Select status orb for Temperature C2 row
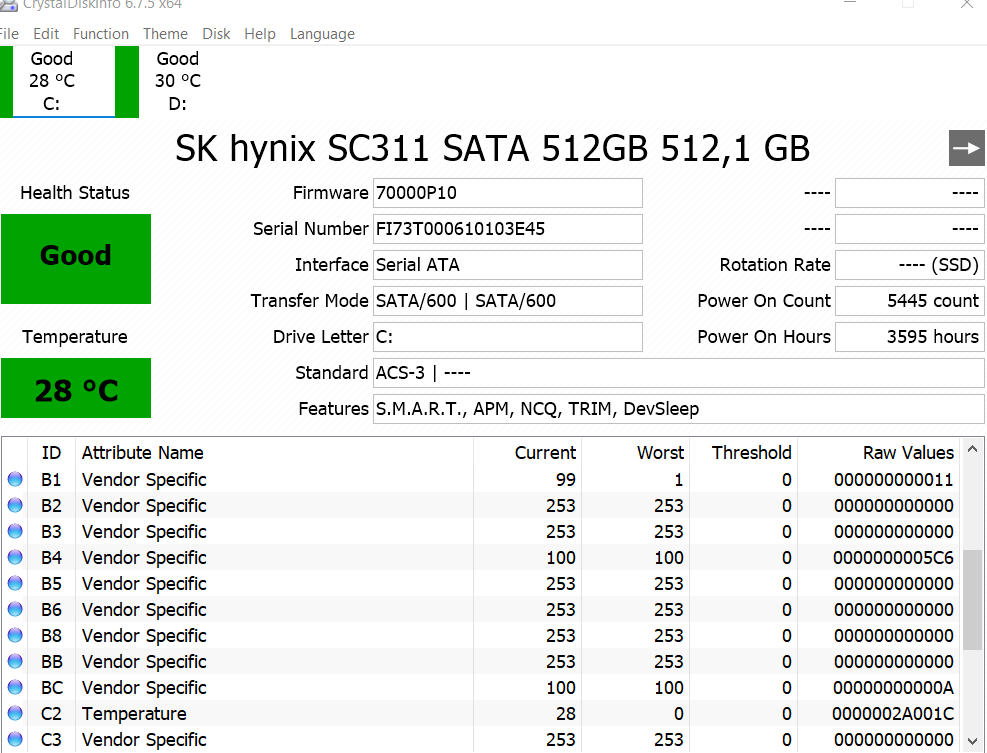Screen dimensions: 987x753 coord(15,714)
